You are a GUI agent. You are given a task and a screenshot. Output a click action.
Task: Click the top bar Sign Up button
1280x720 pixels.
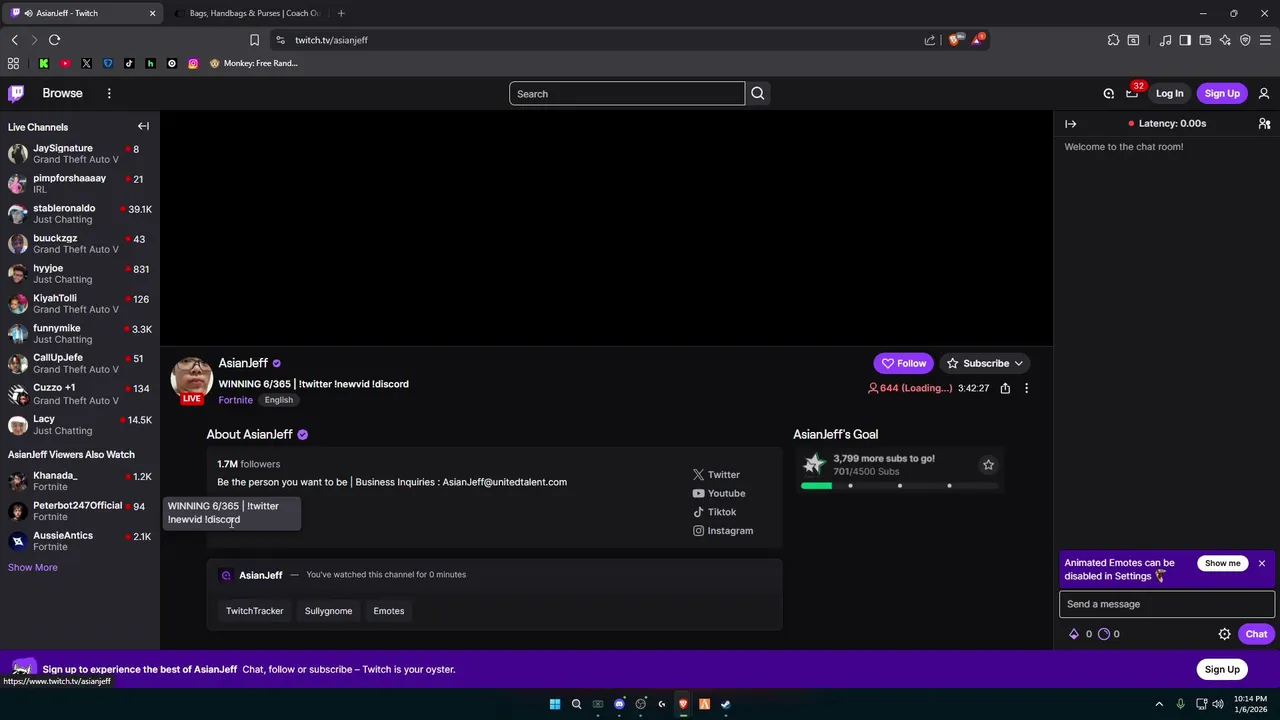point(1222,93)
